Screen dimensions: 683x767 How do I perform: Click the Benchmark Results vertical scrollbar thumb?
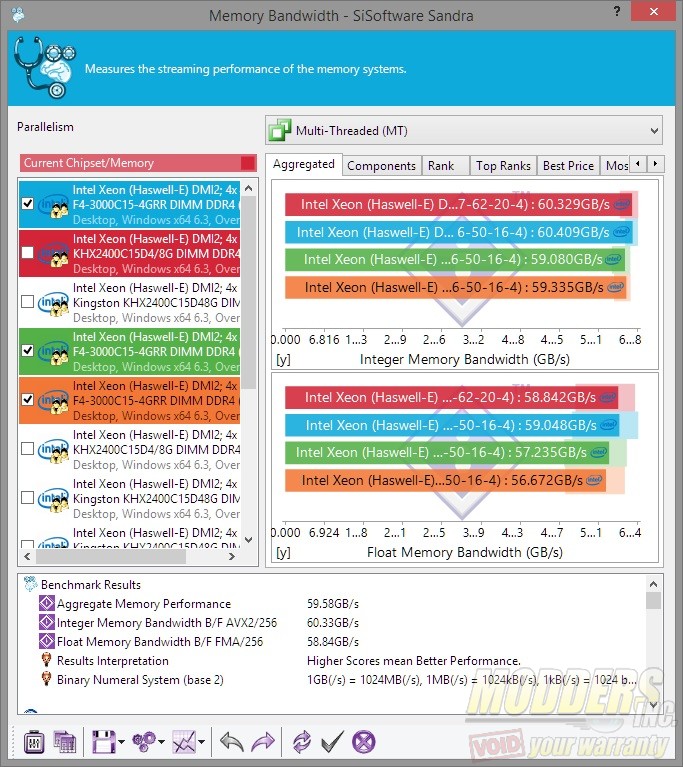pyautogui.click(x=653, y=600)
